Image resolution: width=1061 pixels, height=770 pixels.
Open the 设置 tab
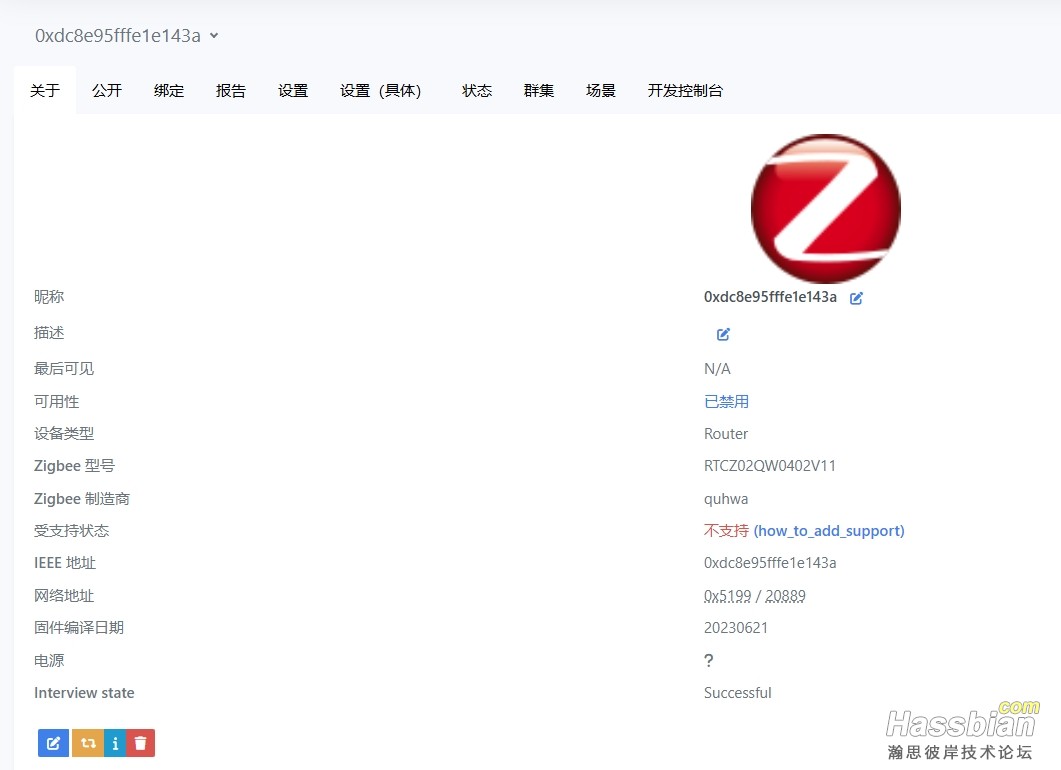pyautogui.click(x=293, y=91)
